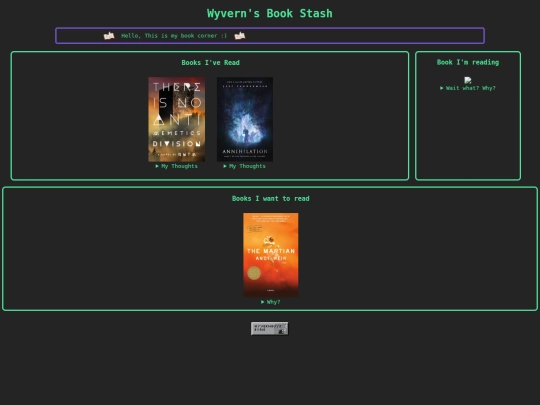Click the Book I'm reading heading
The height and width of the screenshot is (405, 540).
coord(468,62)
